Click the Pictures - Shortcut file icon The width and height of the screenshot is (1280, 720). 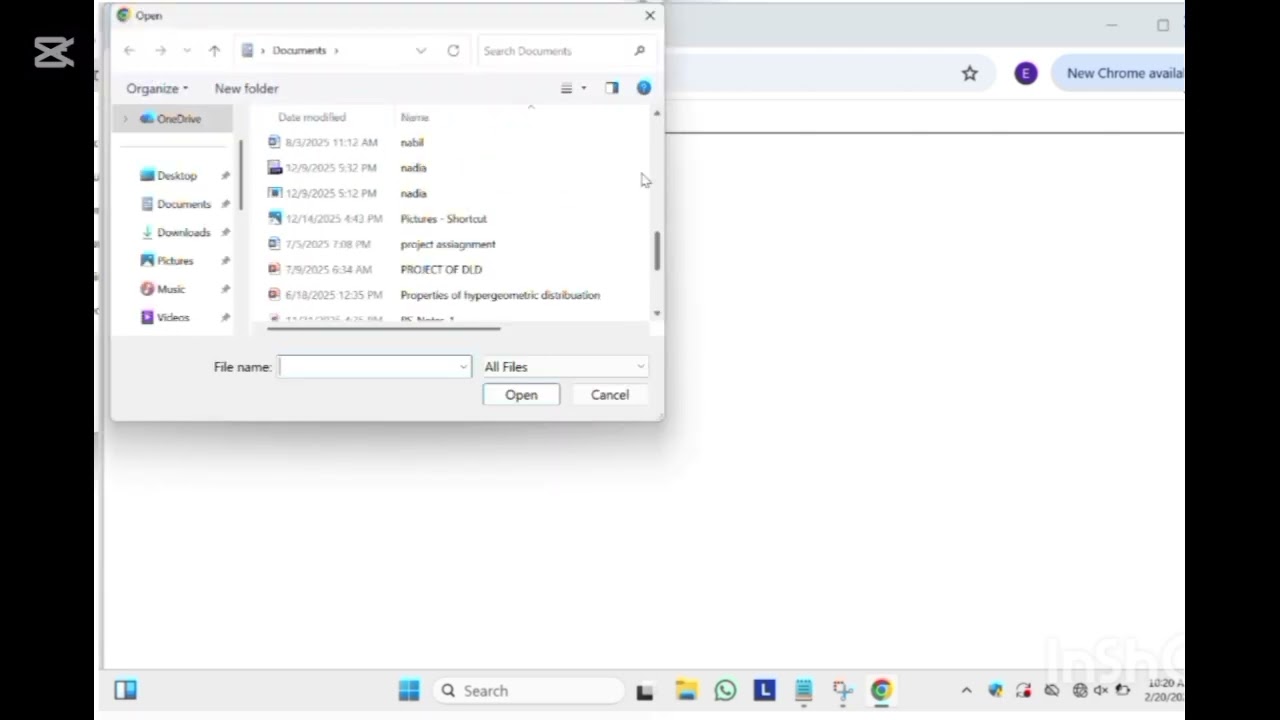click(274, 218)
